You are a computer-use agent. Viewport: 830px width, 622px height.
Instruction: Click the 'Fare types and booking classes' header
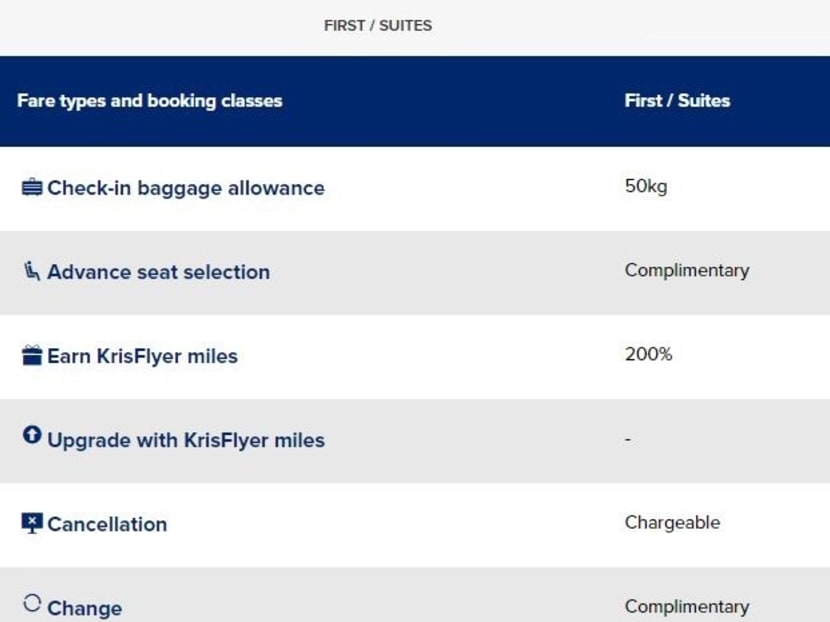tap(150, 101)
